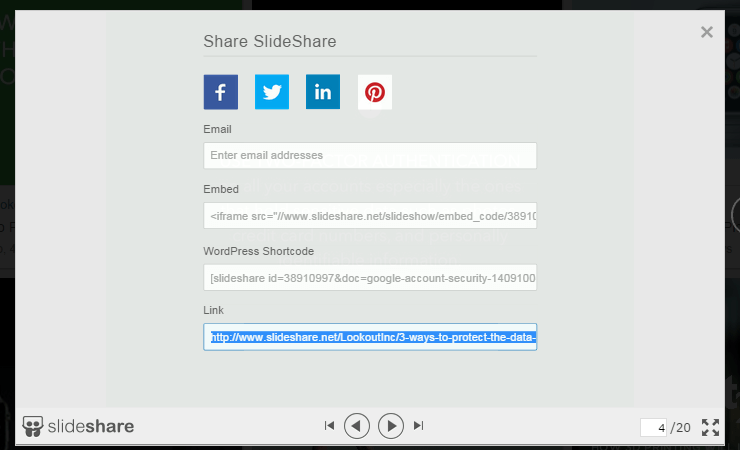
Task: Pin the SlideShare with the Pinterest icon
Action: [375, 92]
